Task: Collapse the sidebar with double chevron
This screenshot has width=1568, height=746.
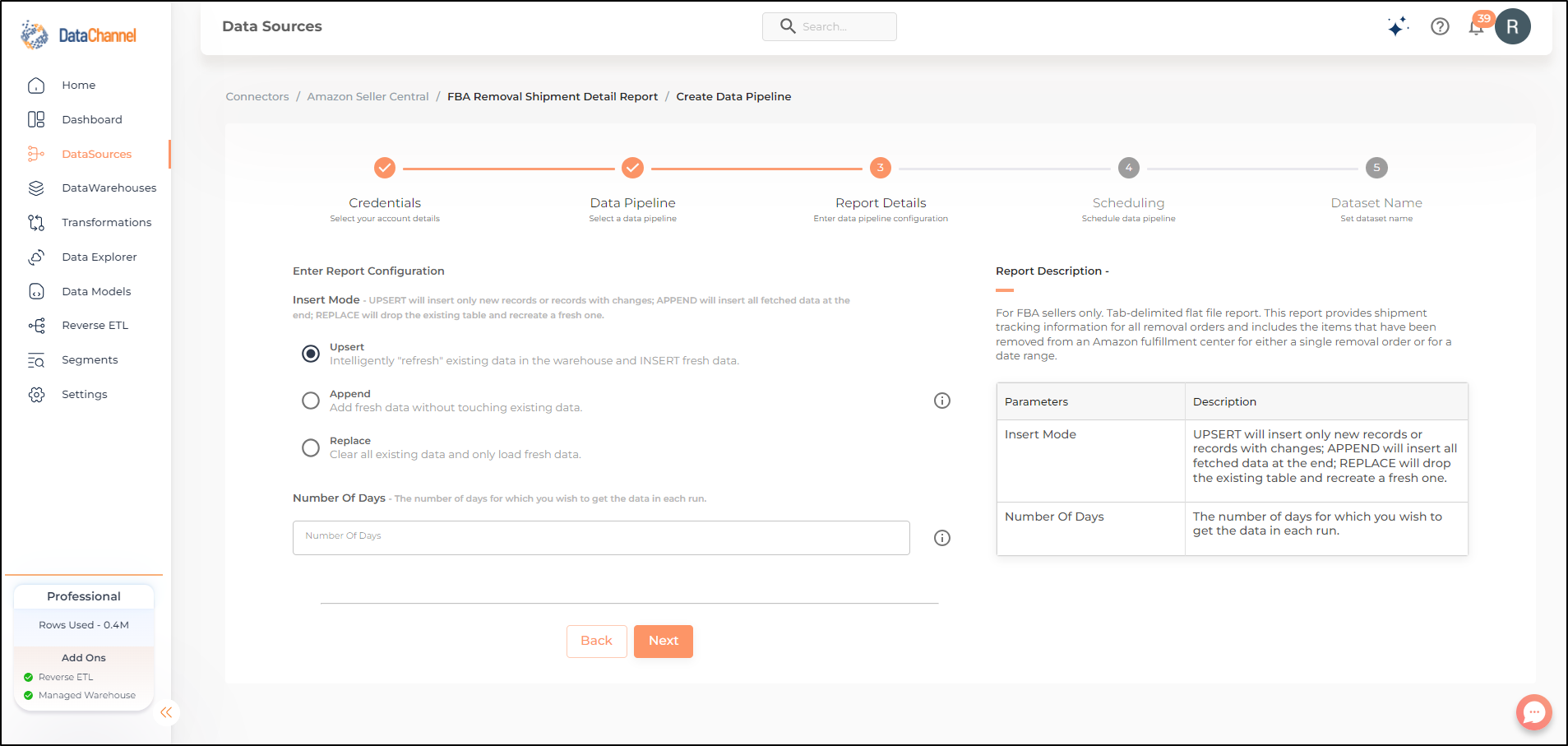Action: [x=166, y=712]
